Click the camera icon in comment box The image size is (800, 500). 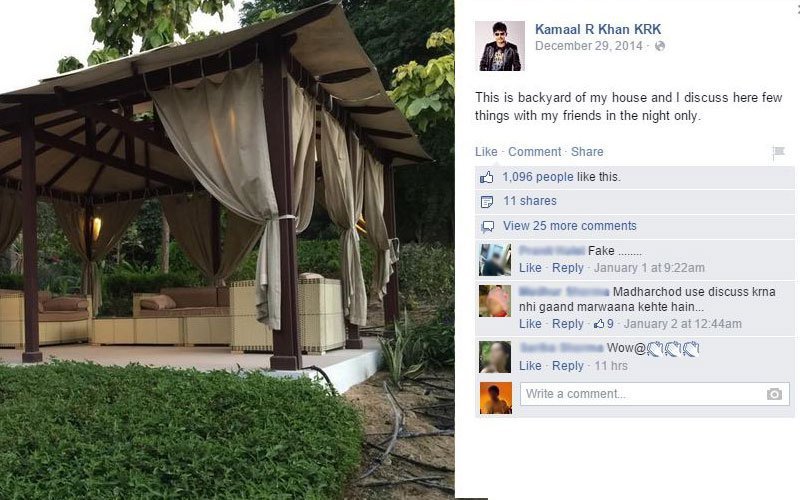(x=774, y=394)
